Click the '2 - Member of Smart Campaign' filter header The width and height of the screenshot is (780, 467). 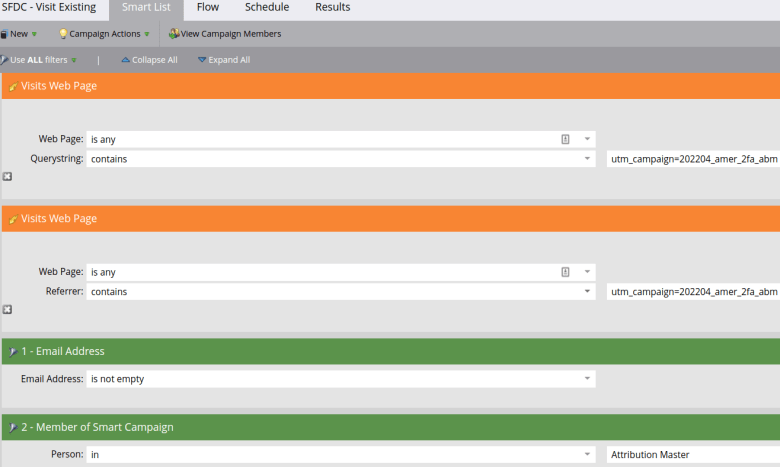(x=391, y=427)
